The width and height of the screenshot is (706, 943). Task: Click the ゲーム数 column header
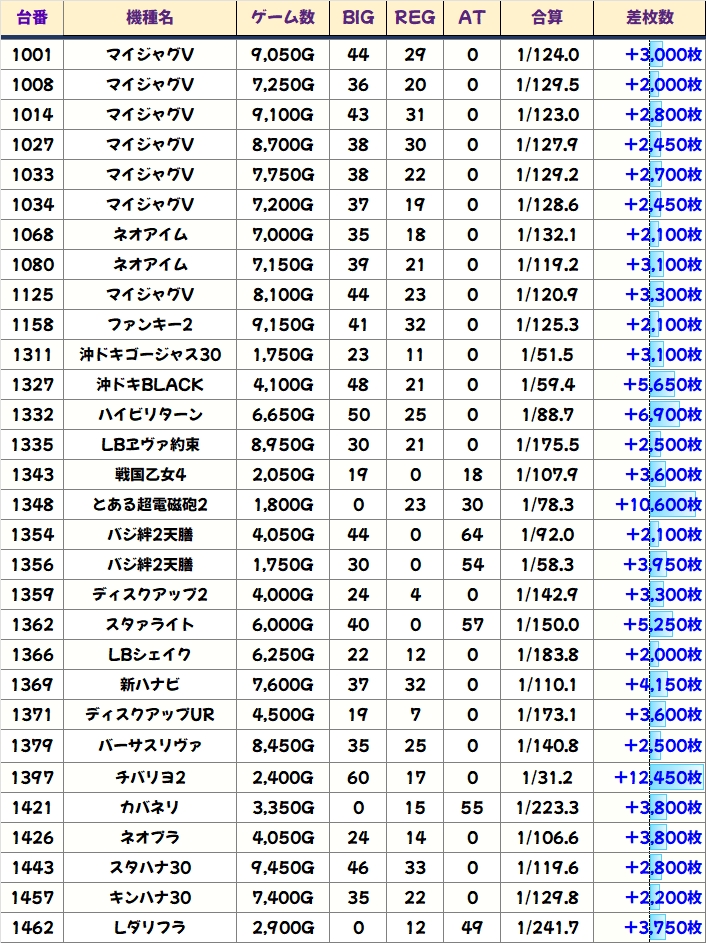tap(283, 18)
